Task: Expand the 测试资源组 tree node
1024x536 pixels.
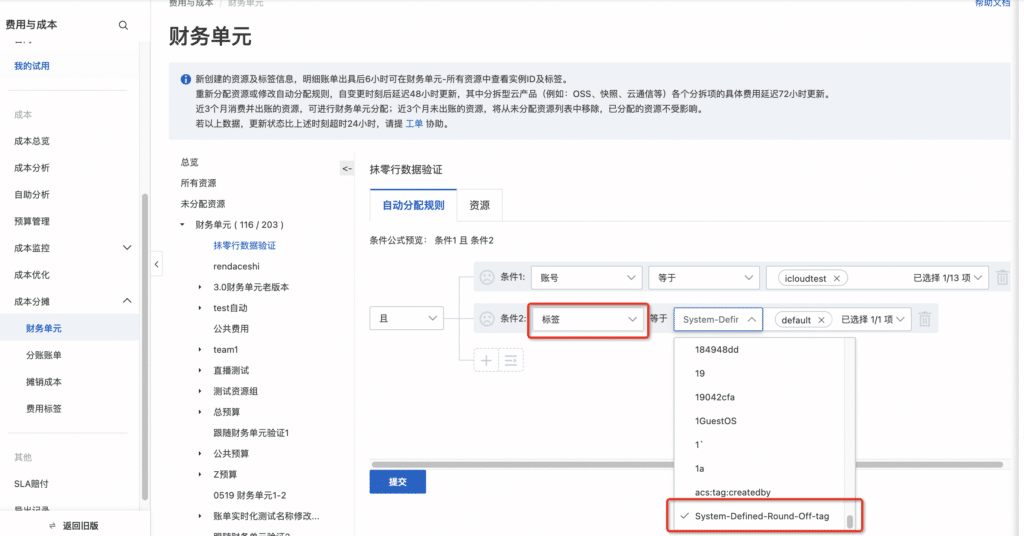Action: [x=200, y=392]
